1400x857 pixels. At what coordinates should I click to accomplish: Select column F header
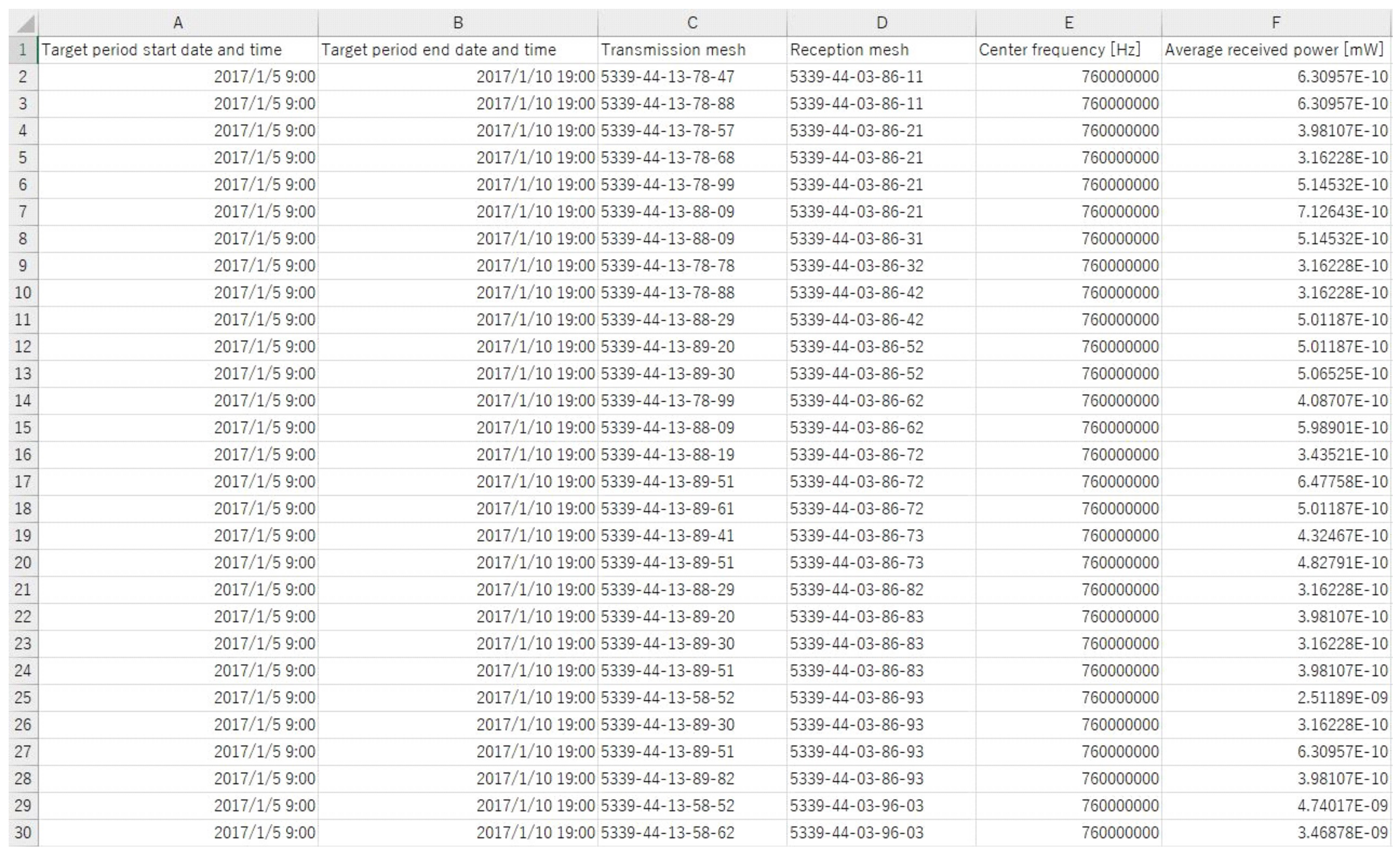1275,23
